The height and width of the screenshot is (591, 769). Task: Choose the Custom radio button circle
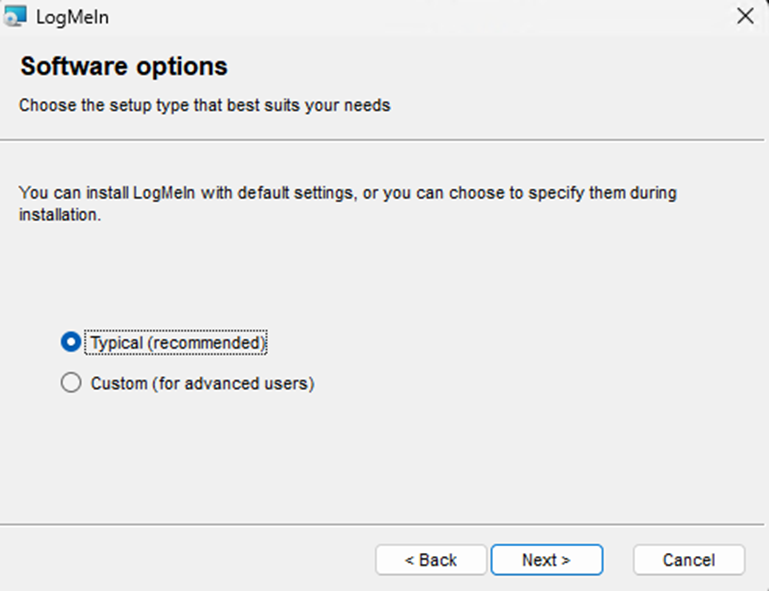pos(70,383)
